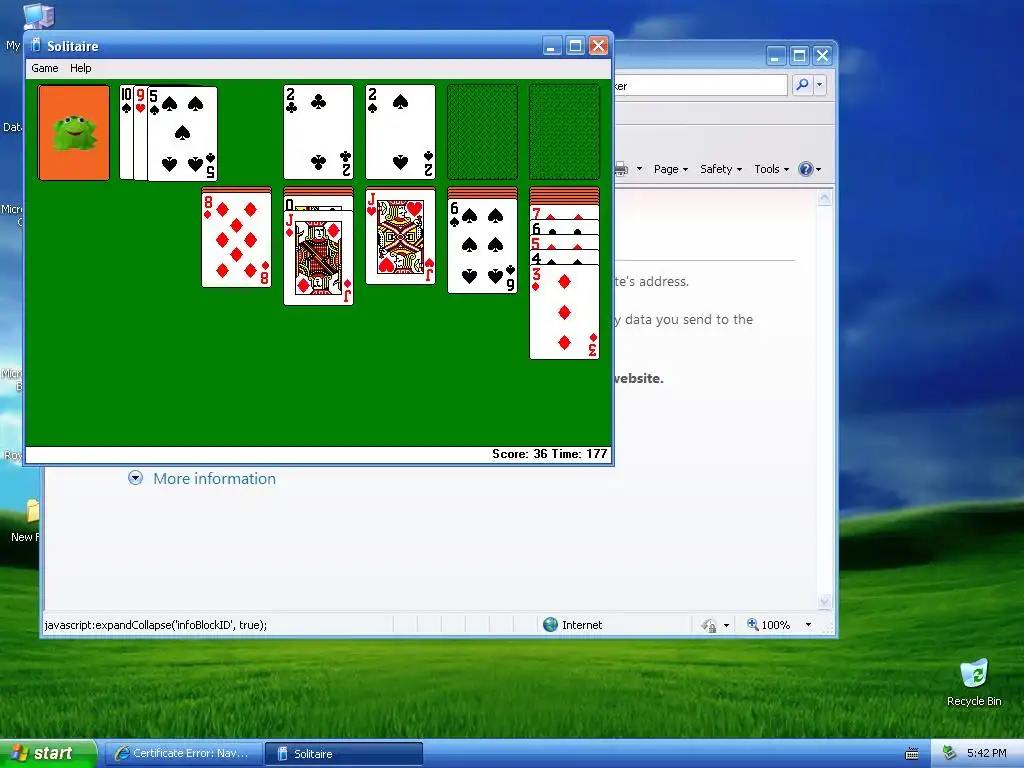
Task: Open the Safety menu in Internet Explorer
Action: point(721,169)
